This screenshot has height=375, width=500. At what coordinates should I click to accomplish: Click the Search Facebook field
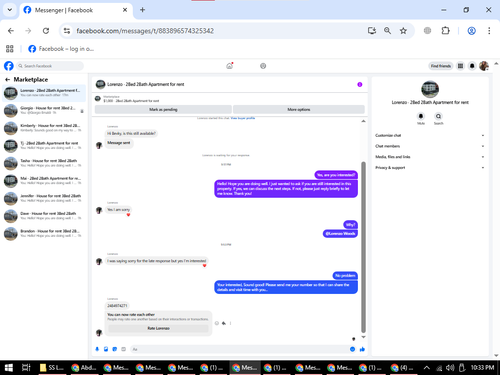[50, 66]
